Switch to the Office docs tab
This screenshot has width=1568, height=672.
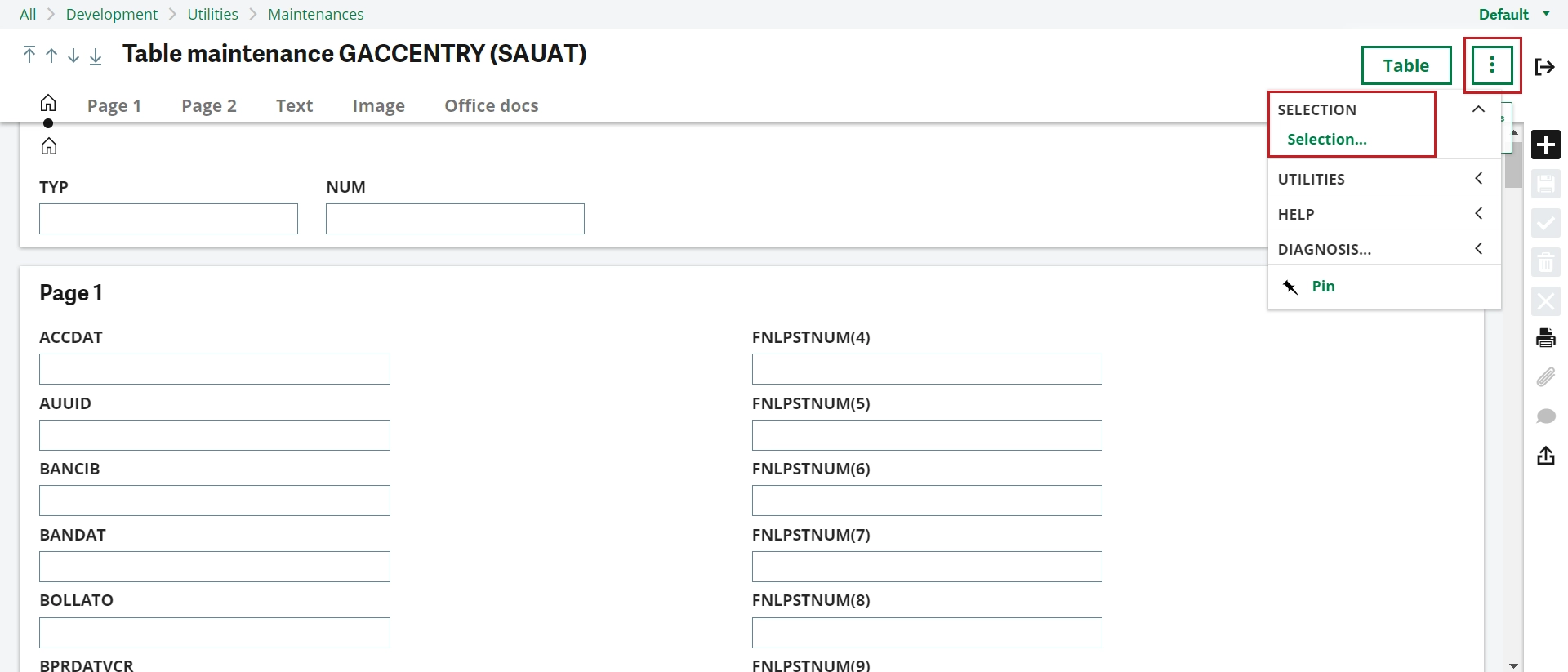(492, 105)
